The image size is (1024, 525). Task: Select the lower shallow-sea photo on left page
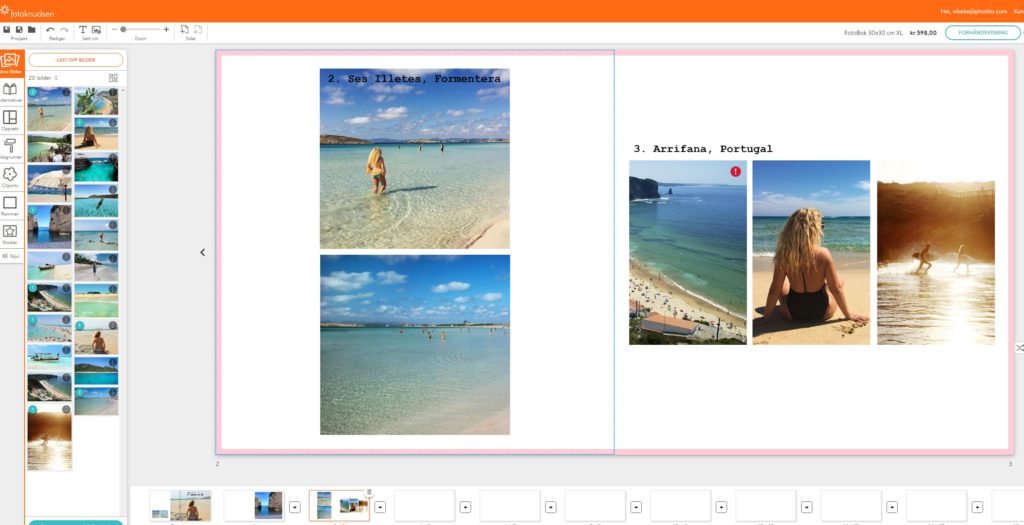tap(415, 345)
